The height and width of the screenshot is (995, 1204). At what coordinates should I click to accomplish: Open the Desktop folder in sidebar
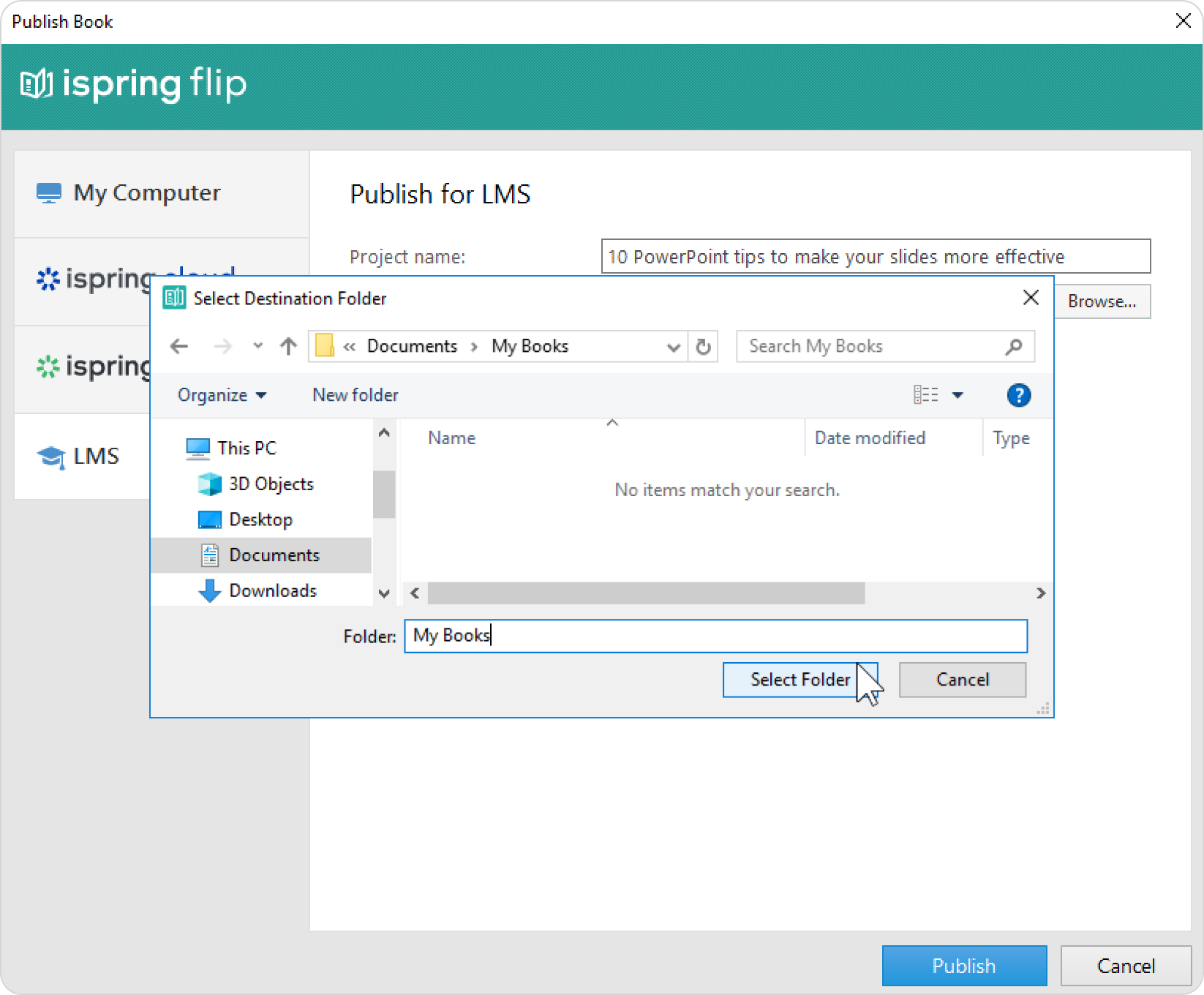point(260,519)
